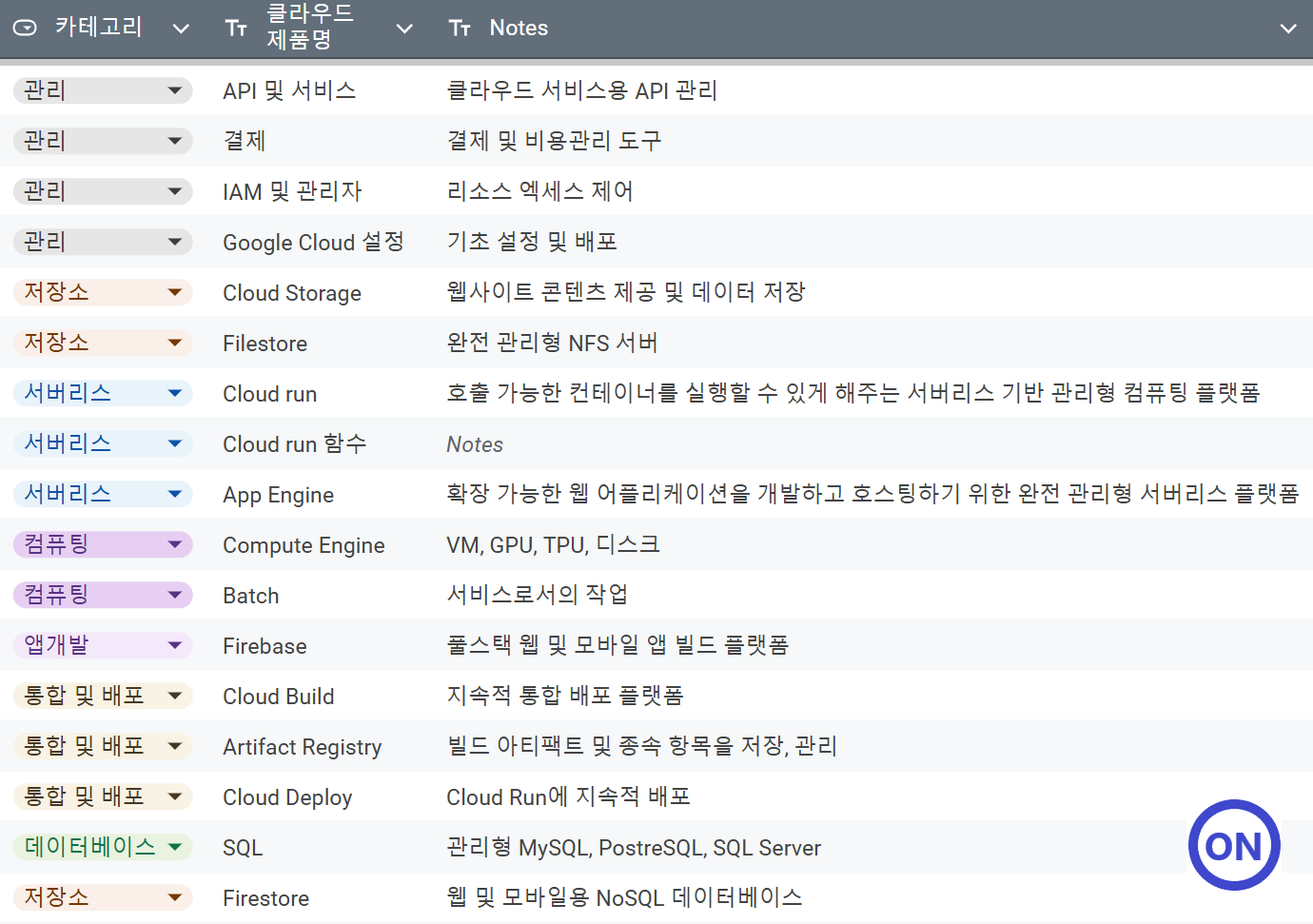1313x924 pixels.
Task: Click the empty Notes placeholder in Cloud run 함수 row
Action: [x=475, y=444]
